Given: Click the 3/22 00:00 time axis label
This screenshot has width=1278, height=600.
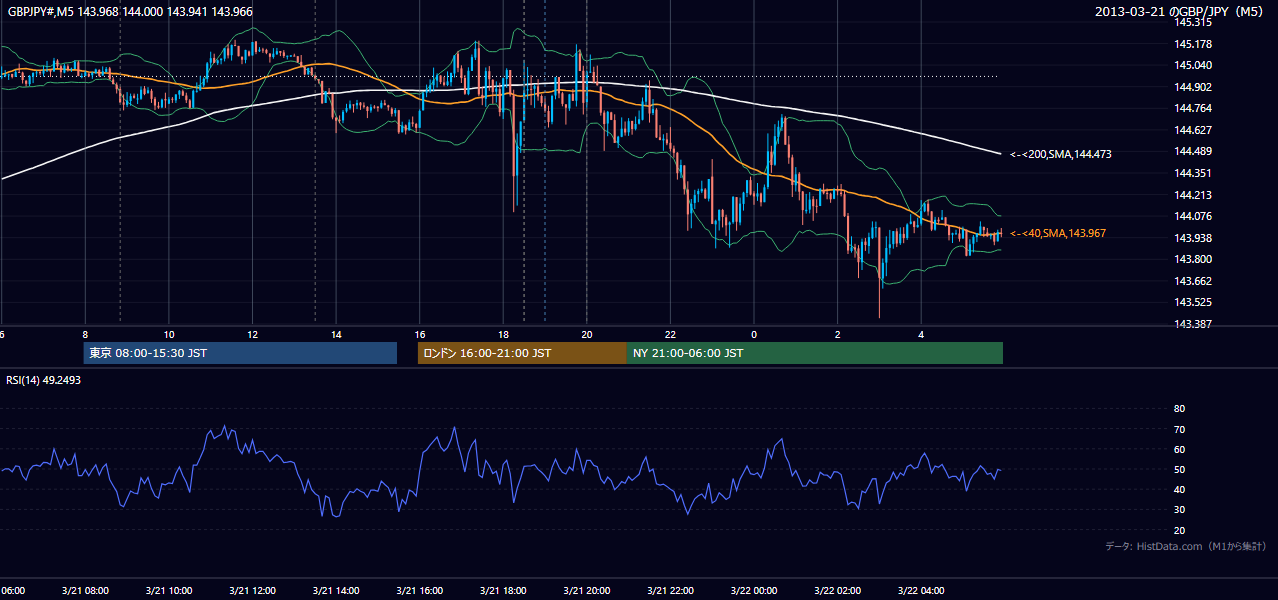Looking at the screenshot, I should [753, 590].
